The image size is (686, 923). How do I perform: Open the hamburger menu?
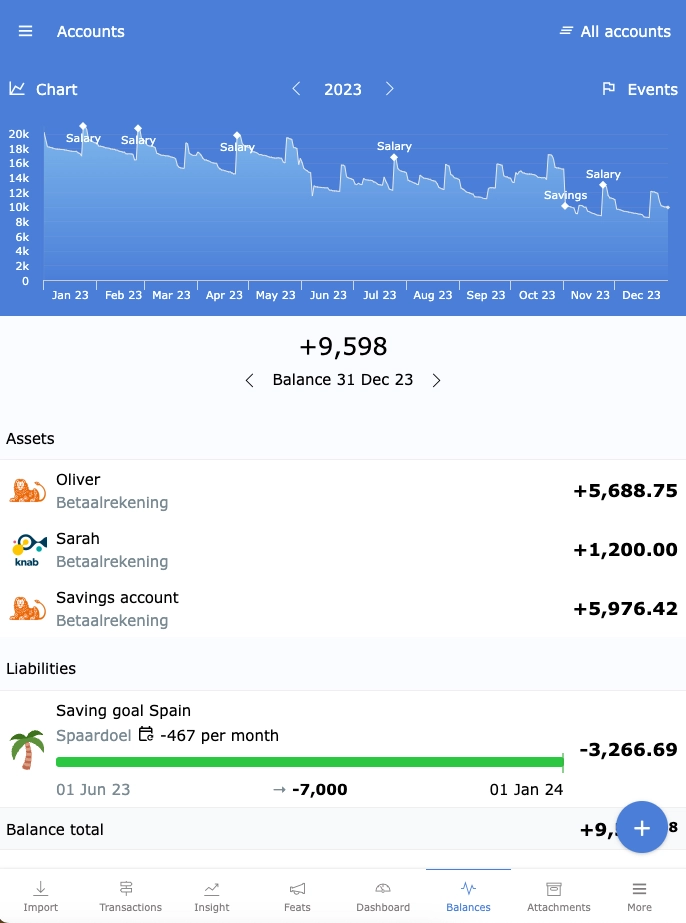tap(25, 30)
